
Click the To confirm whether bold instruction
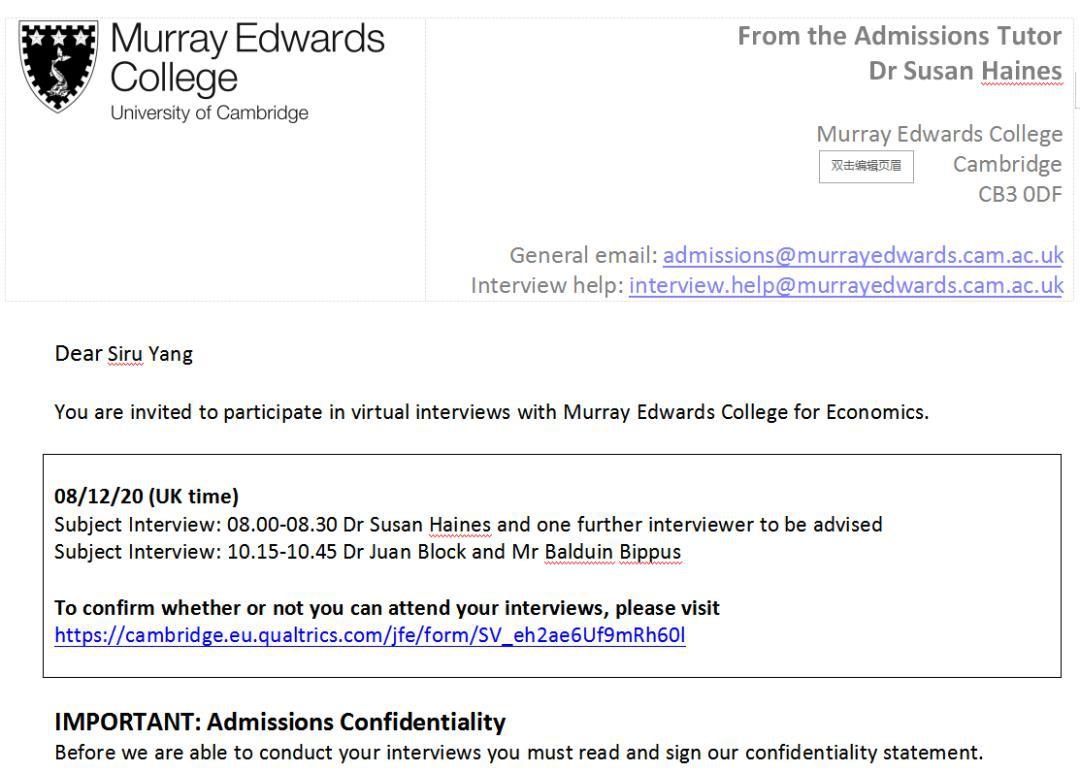(x=387, y=608)
